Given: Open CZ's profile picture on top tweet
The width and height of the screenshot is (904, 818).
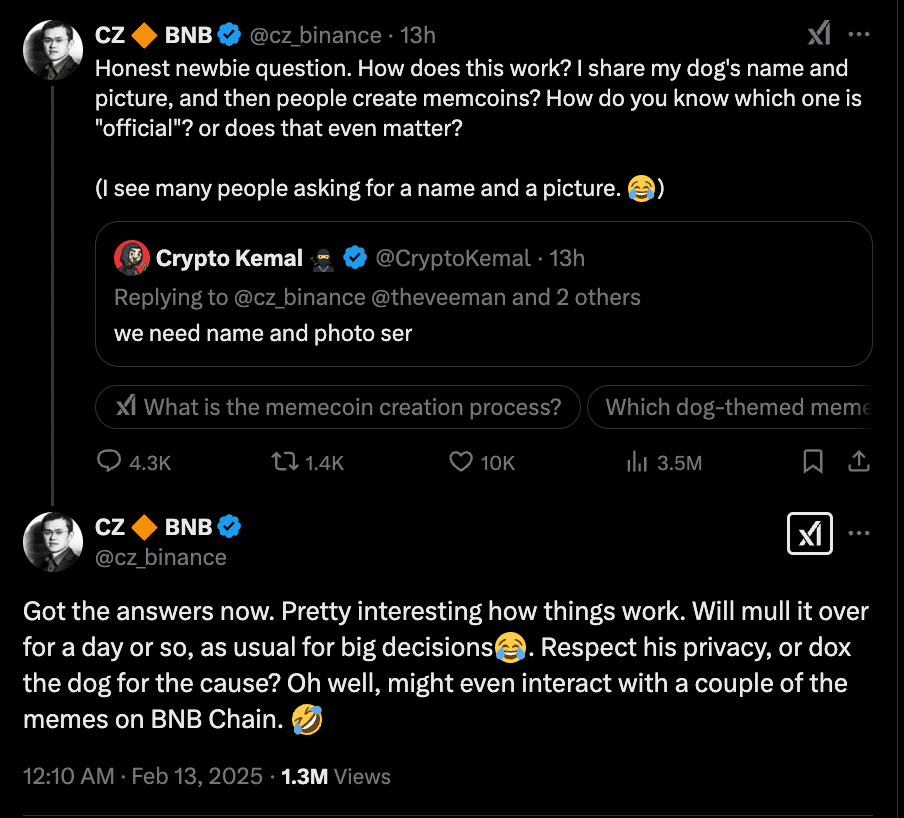Looking at the screenshot, I should coord(53,48).
